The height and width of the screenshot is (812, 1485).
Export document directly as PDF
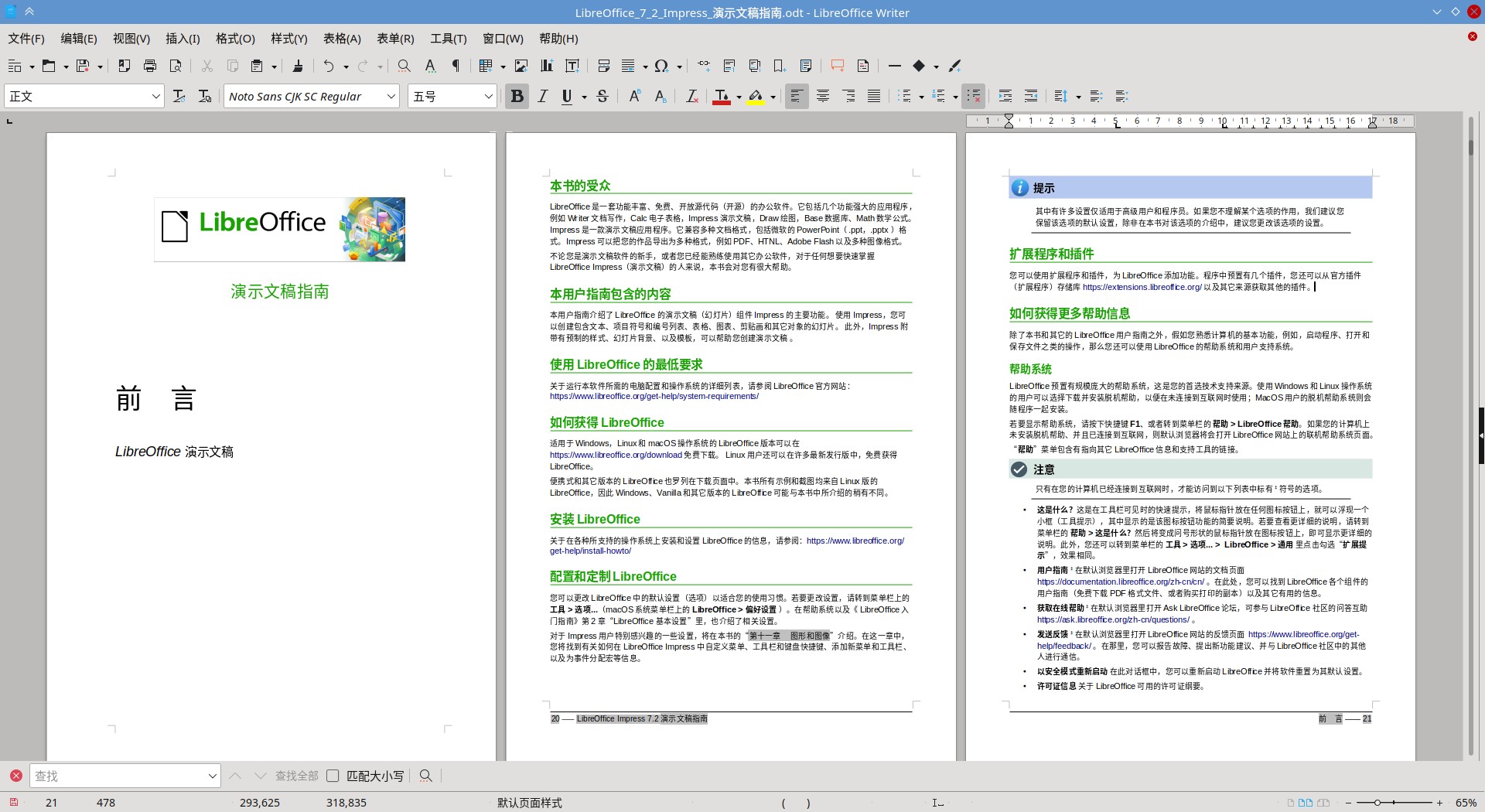click(124, 66)
